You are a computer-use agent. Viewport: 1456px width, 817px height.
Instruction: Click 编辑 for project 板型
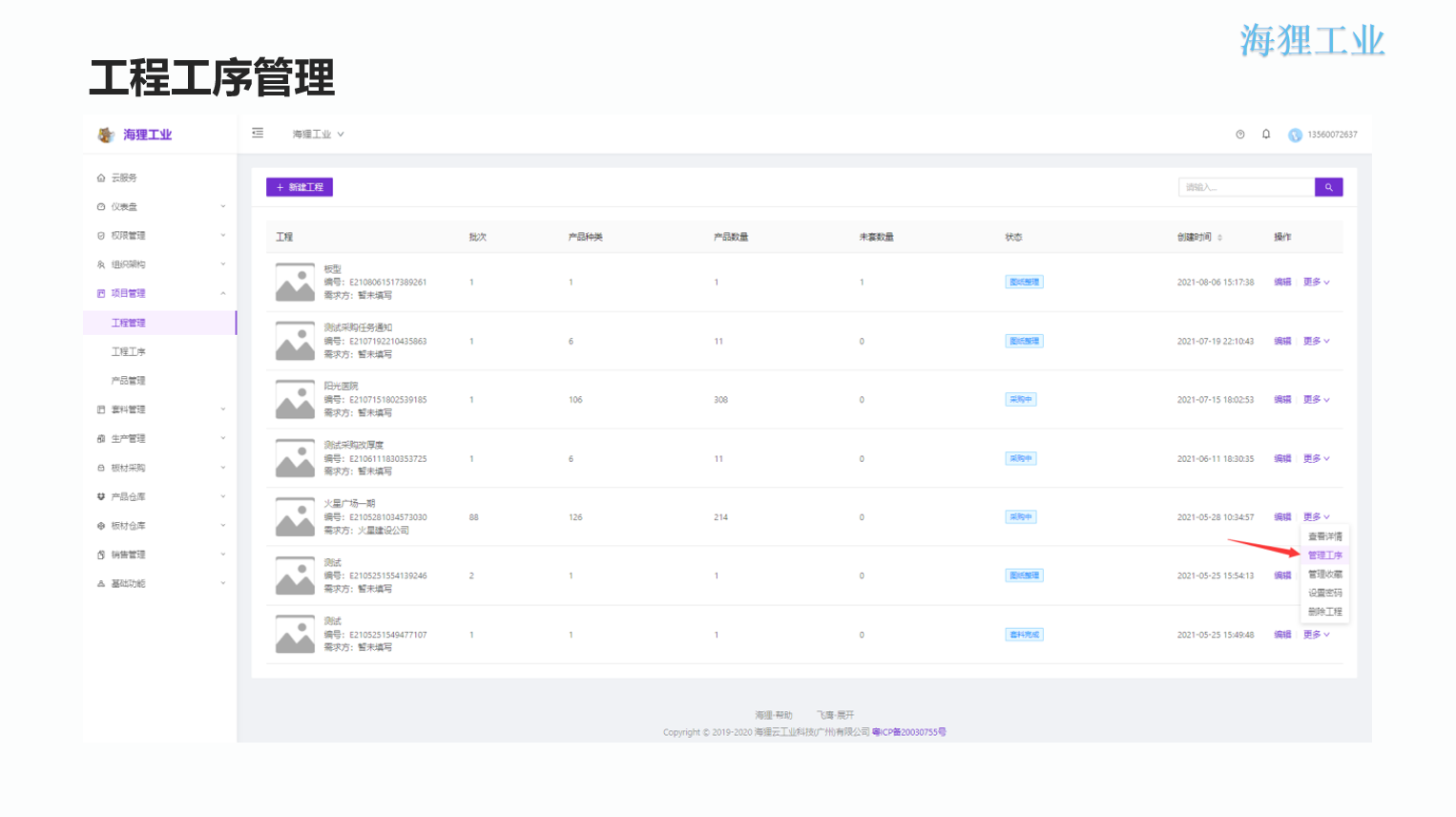tap(1282, 283)
